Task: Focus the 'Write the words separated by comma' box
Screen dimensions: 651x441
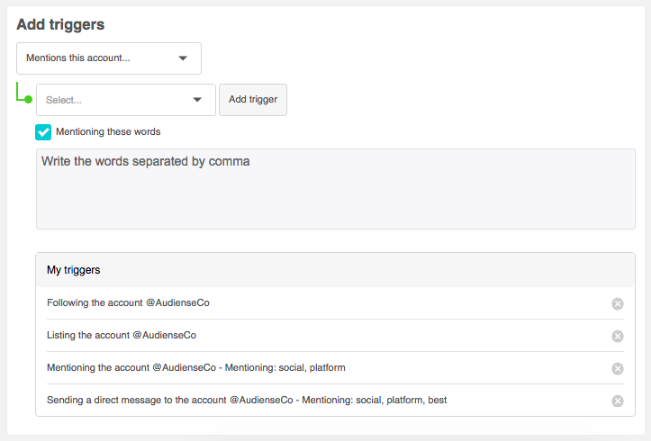Action: coord(335,189)
